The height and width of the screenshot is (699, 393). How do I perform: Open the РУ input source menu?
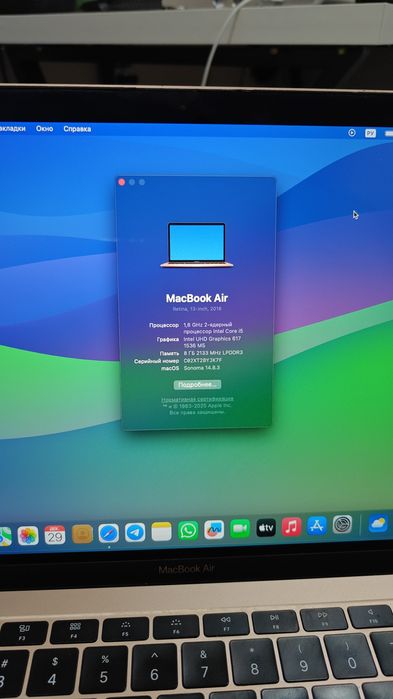[370, 133]
